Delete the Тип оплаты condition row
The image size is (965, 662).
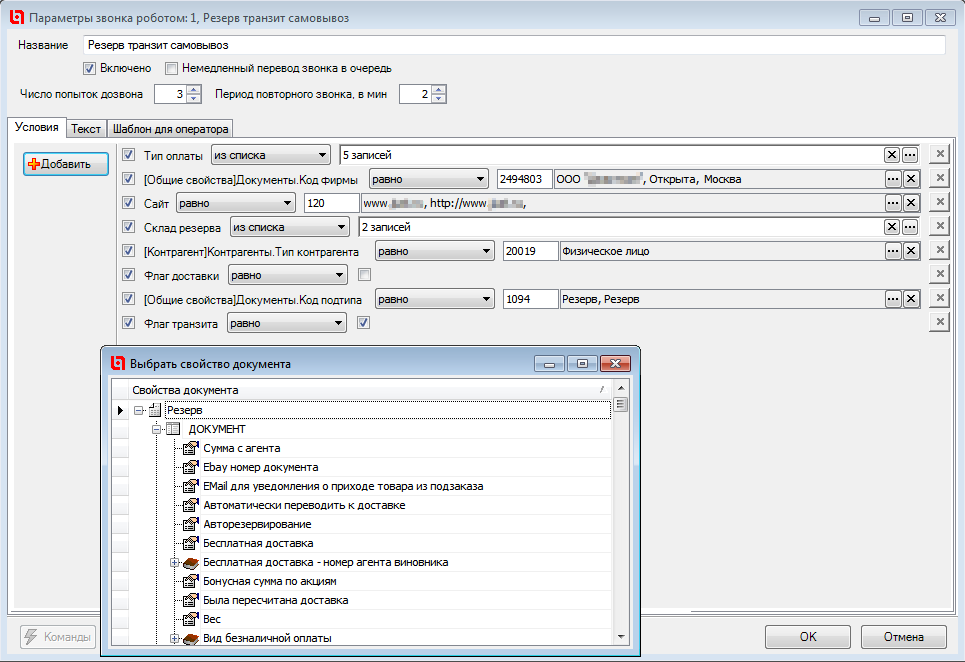click(940, 154)
